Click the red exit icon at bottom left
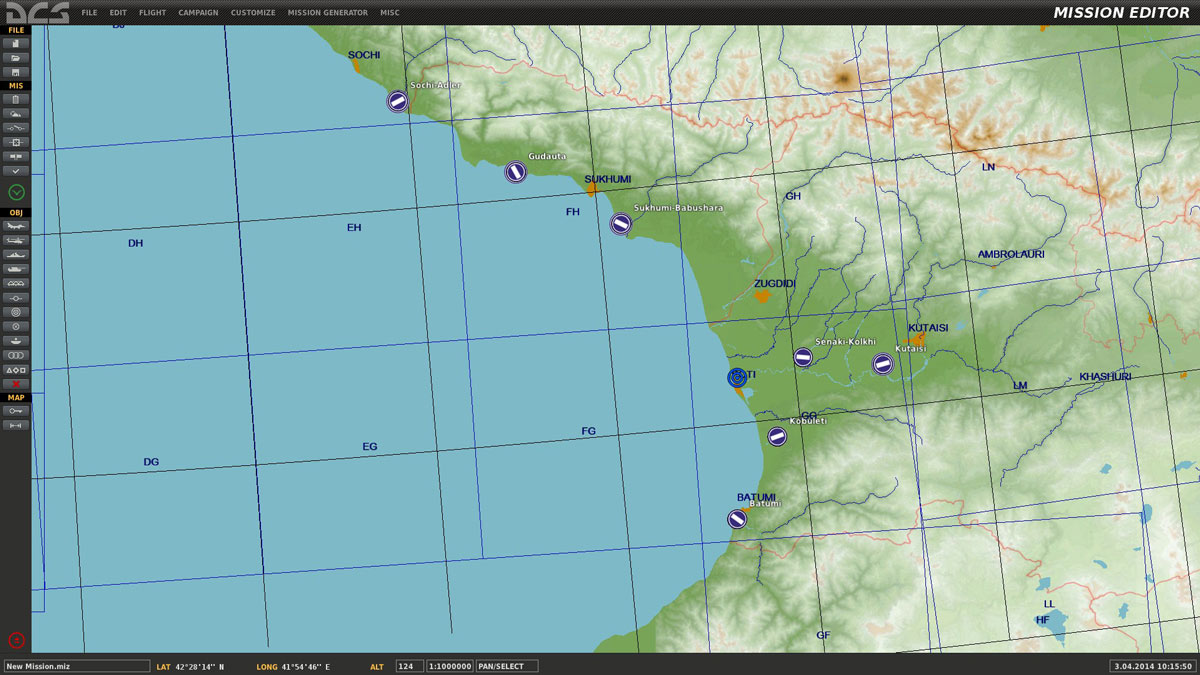1200x675 pixels. point(16,640)
